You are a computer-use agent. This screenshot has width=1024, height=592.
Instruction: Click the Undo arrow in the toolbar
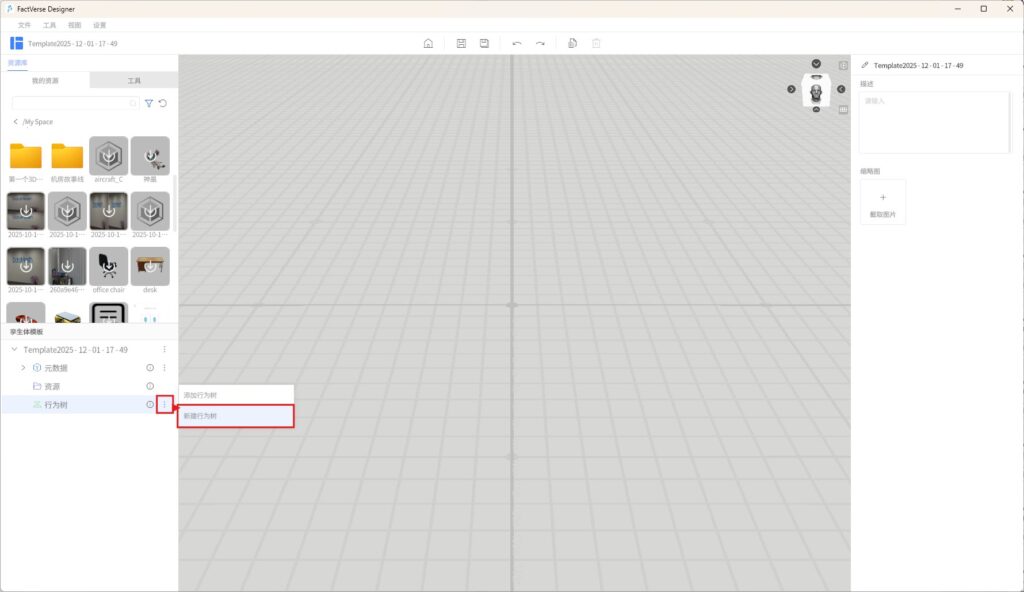coord(516,44)
